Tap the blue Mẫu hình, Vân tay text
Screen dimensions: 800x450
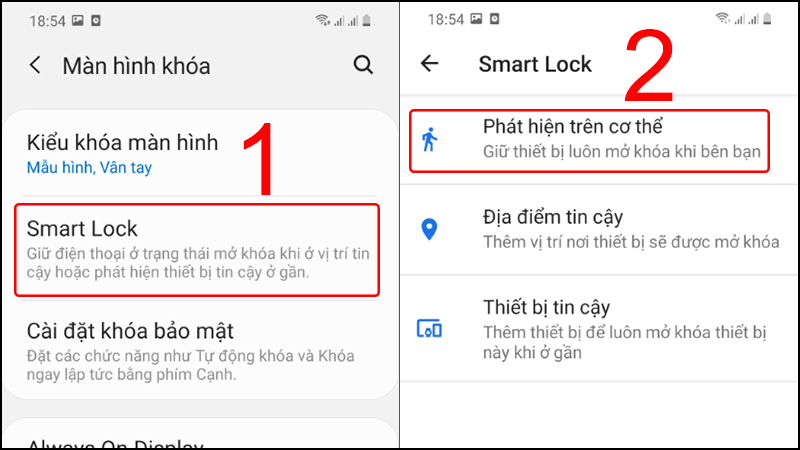click(x=89, y=167)
